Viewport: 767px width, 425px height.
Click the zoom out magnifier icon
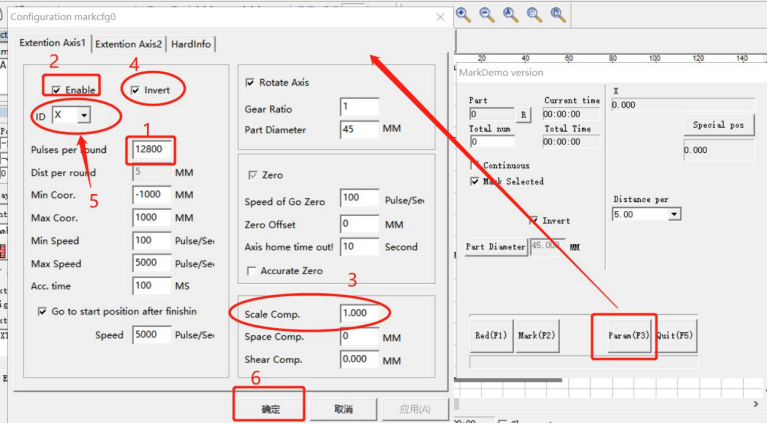click(x=487, y=14)
